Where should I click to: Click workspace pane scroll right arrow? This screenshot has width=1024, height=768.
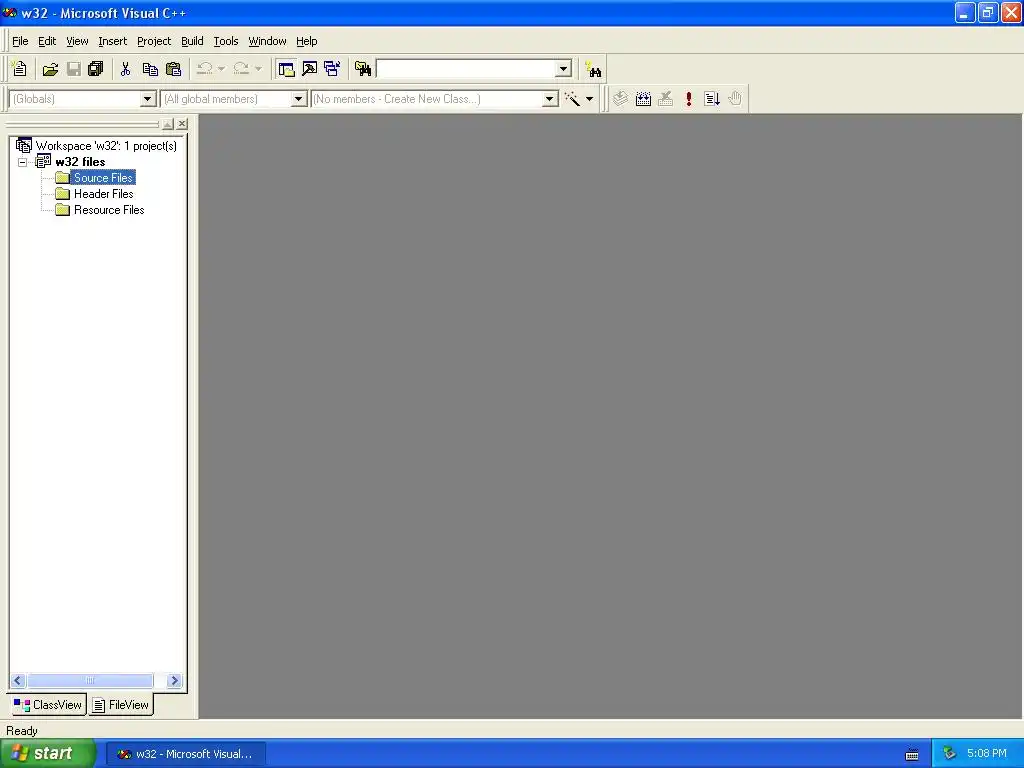pos(174,680)
